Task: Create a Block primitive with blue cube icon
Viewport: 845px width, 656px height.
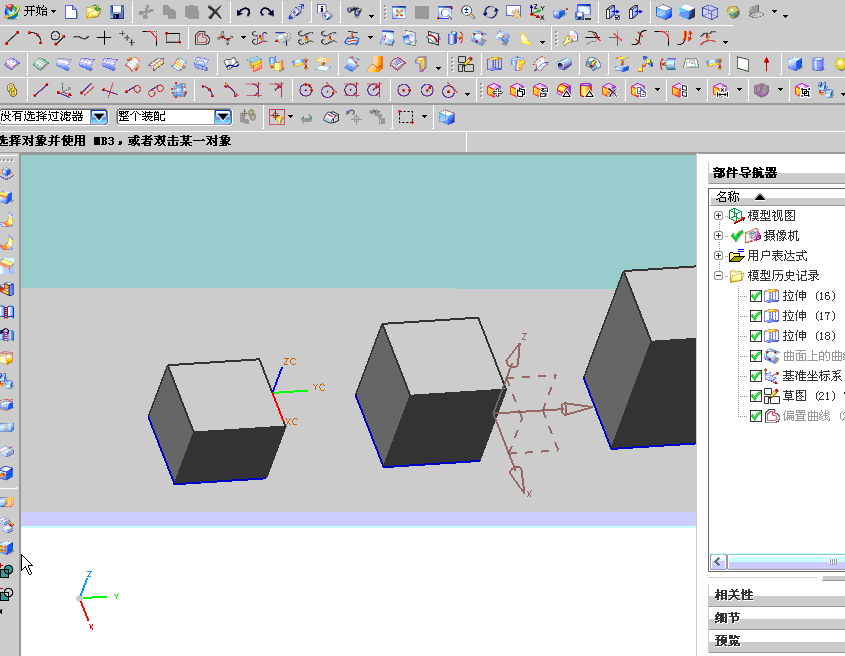Action: click(x=795, y=64)
